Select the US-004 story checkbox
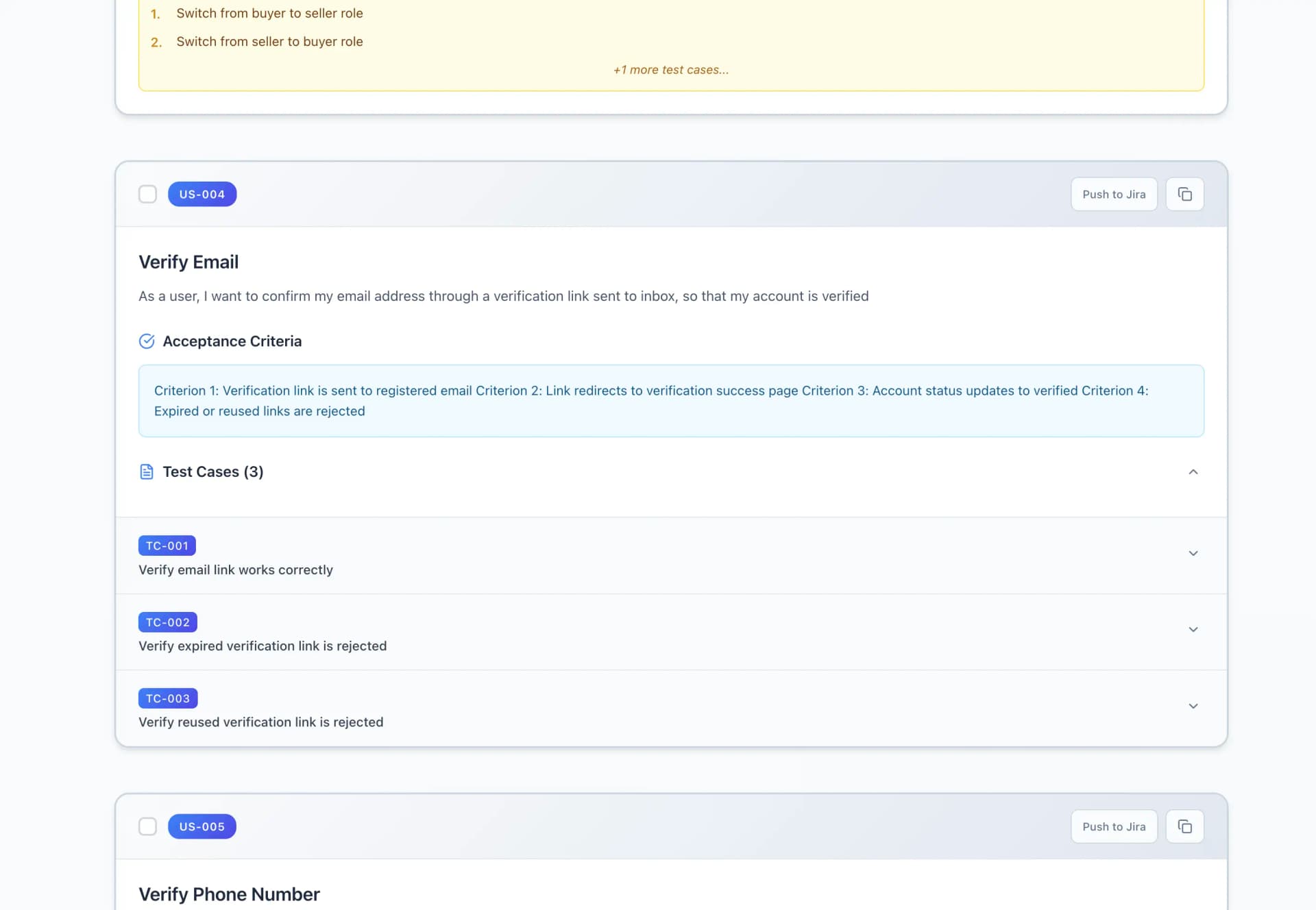 147,195
